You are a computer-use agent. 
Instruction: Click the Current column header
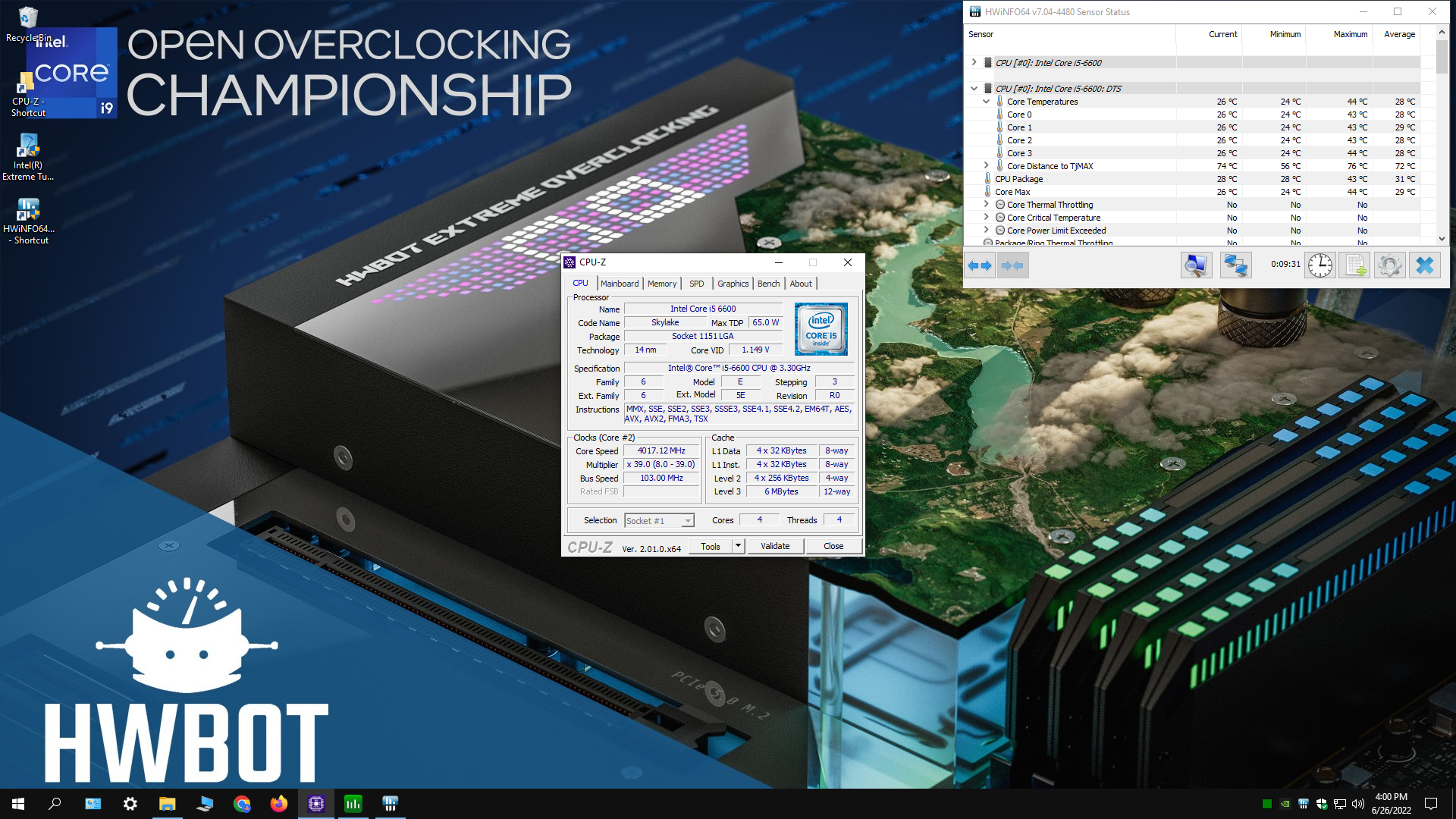point(1210,34)
